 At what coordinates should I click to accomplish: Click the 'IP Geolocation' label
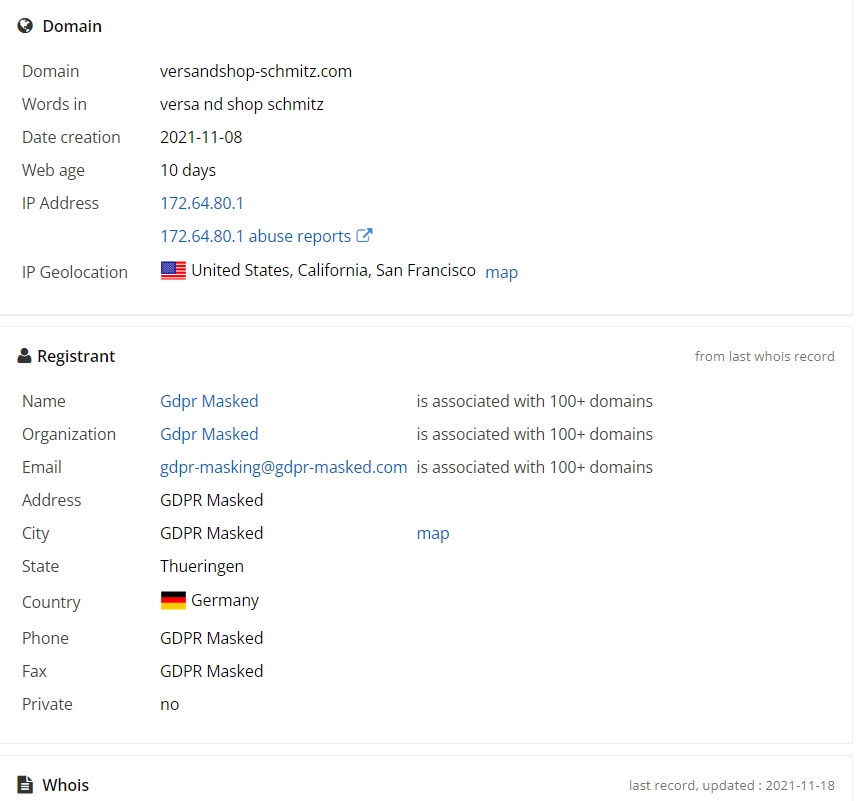[x=75, y=272]
